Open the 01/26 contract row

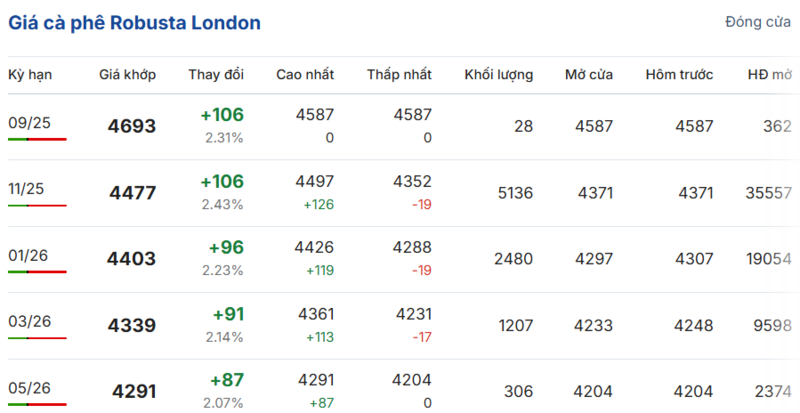[x=29, y=255]
